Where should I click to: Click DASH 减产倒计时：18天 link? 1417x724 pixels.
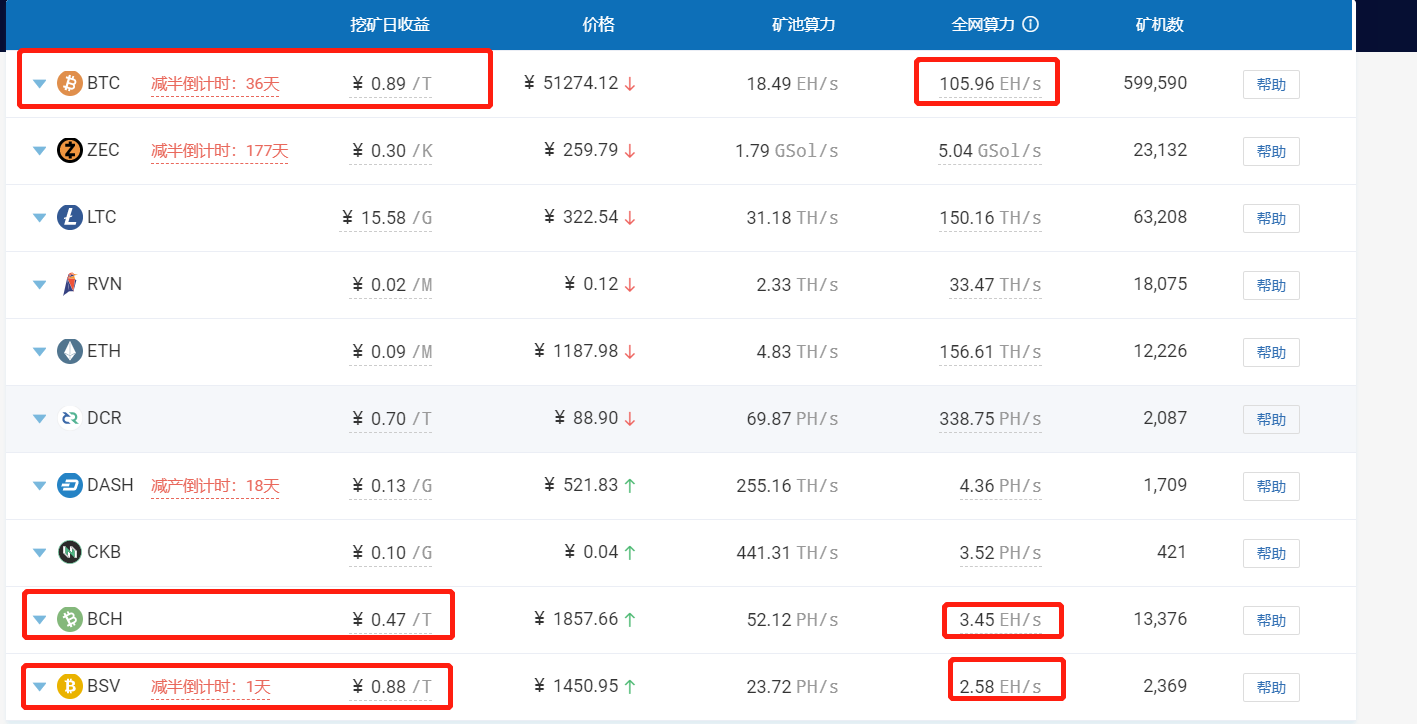(215, 486)
